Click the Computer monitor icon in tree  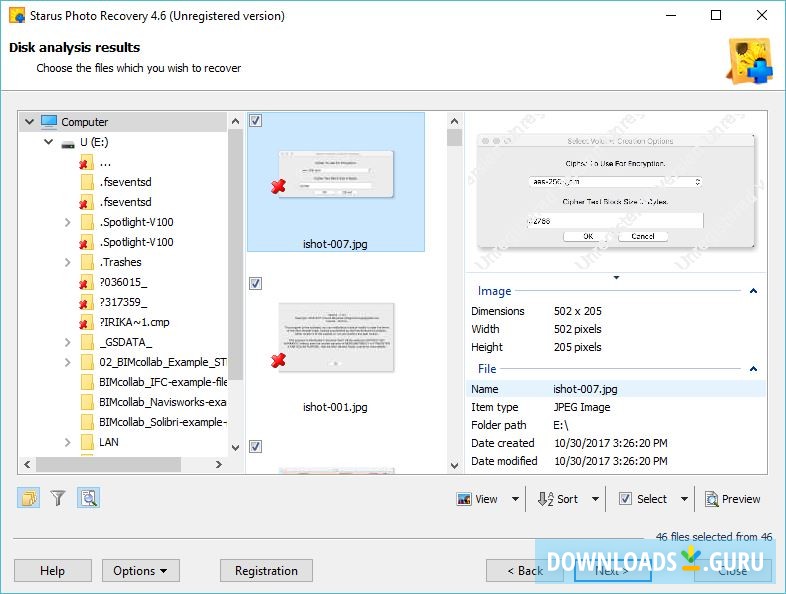point(49,122)
